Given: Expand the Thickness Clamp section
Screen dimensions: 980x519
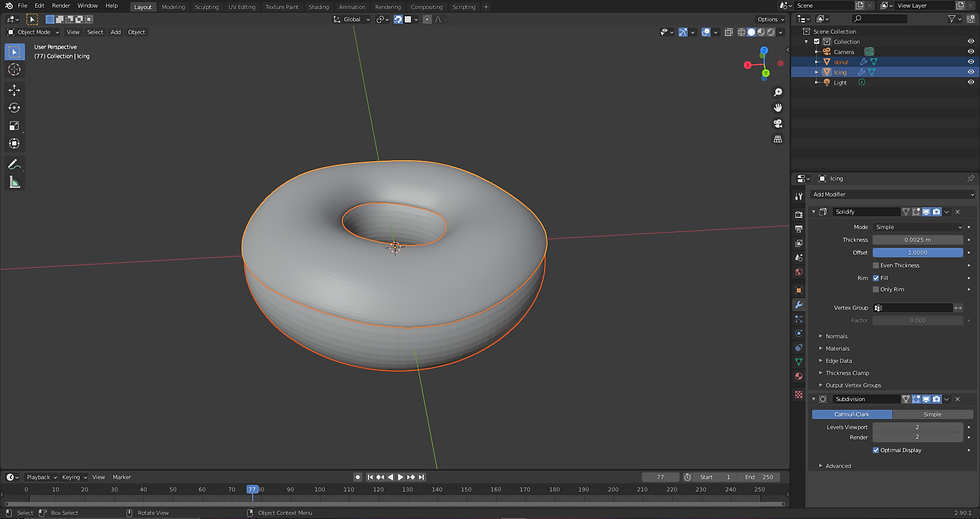Looking at the screenshot, I should 847,373.
